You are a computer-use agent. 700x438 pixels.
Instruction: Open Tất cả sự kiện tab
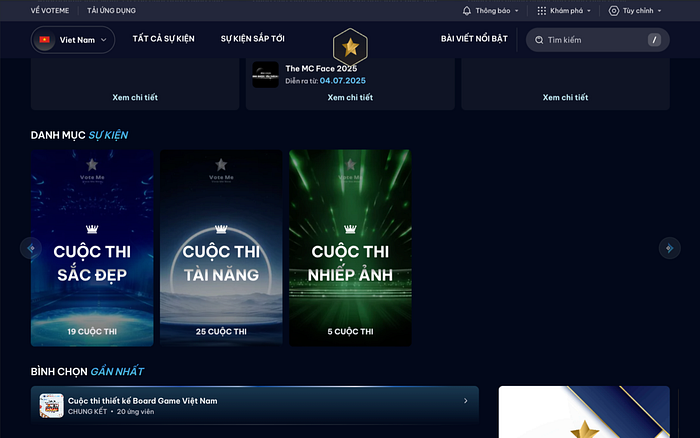163,39
